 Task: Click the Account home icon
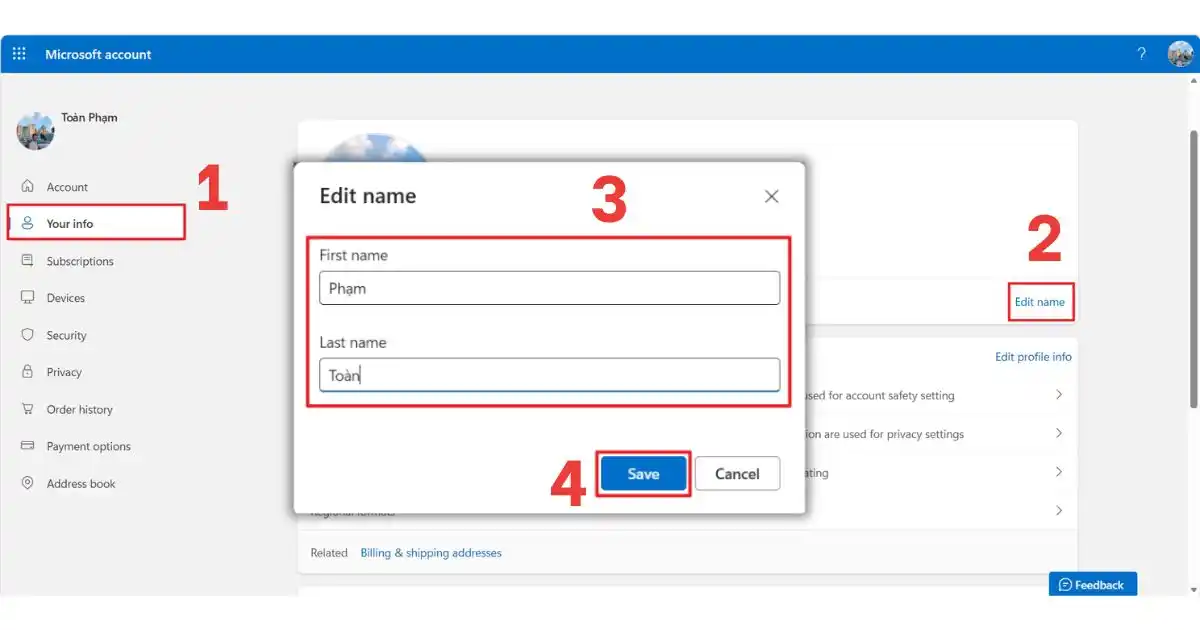[x=28, y=186]
